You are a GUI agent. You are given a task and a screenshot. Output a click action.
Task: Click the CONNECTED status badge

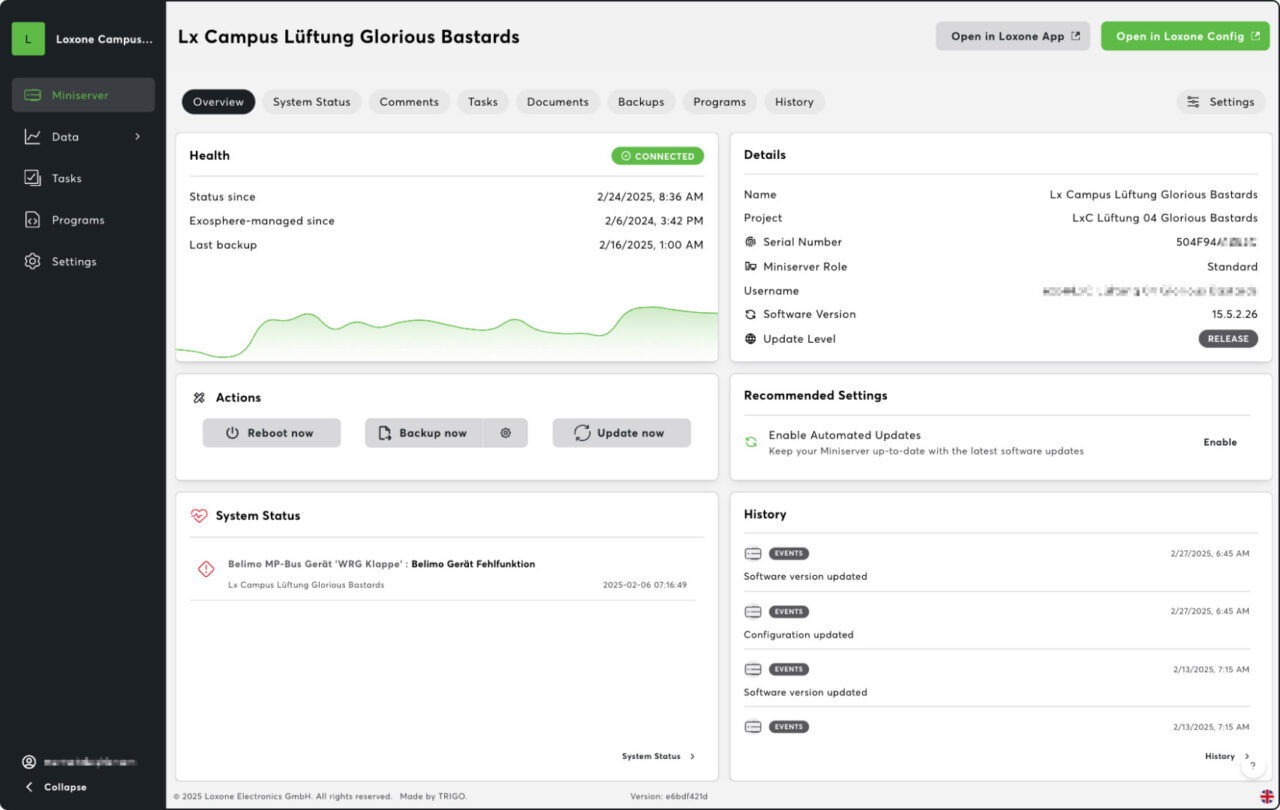[x=657, y=156]
